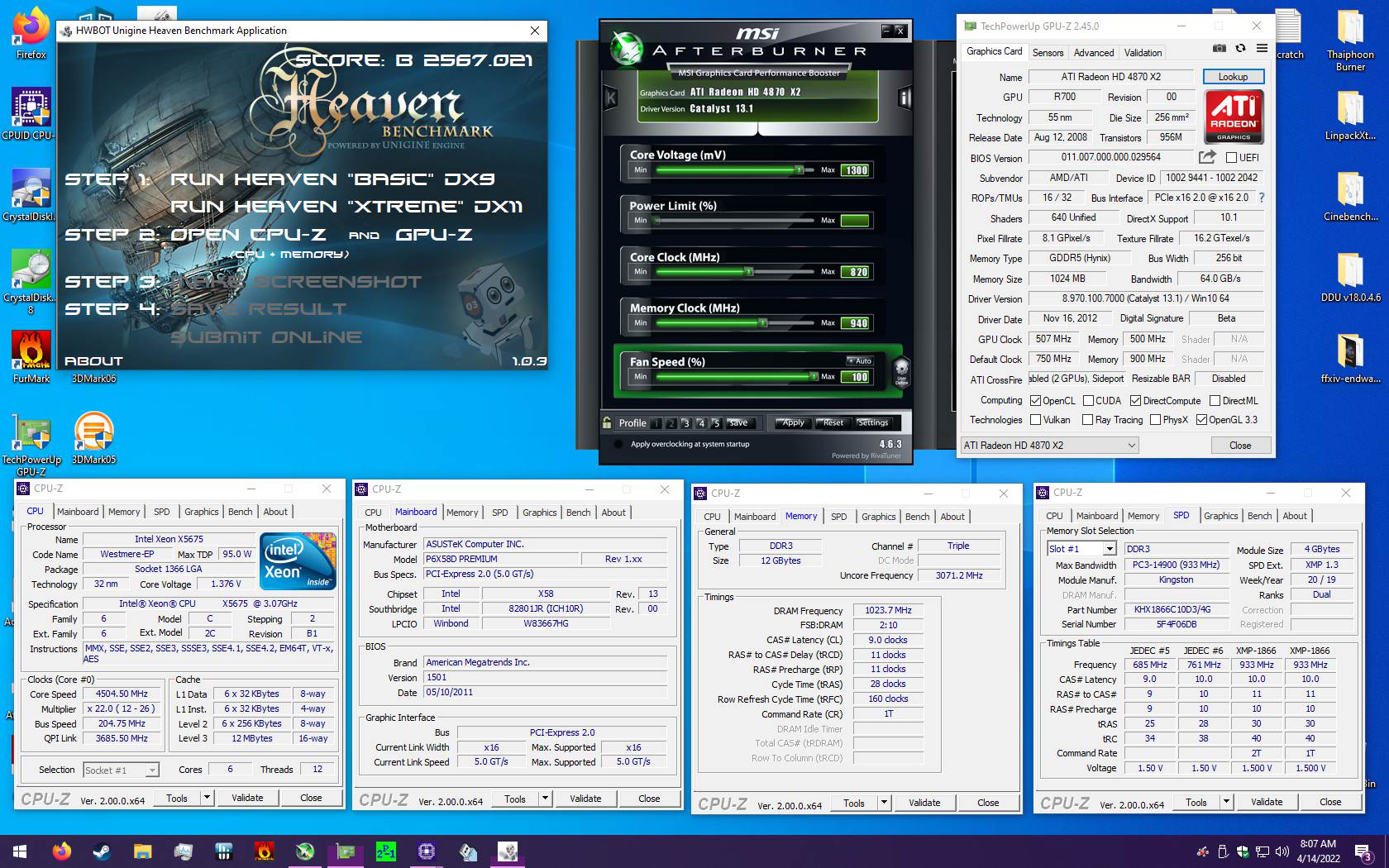Click the MSI Afterburner info 'i' side button
Viewport: 1389px width, 868px height.
pos(905,98)
